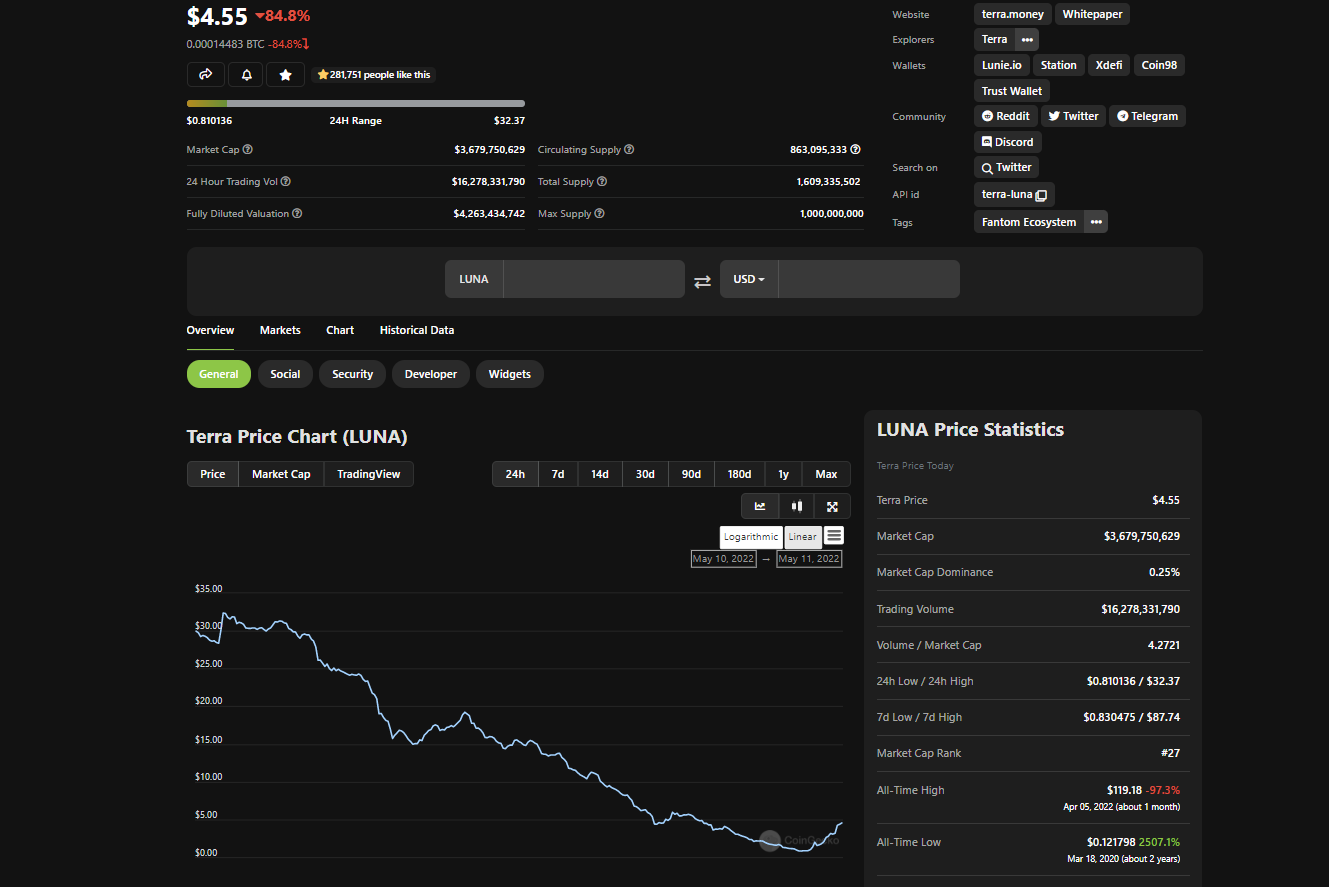The width and height of the screenshot is (1329, 887).
Task: Select the Security section pill
Action: click(x=352, y=374)
